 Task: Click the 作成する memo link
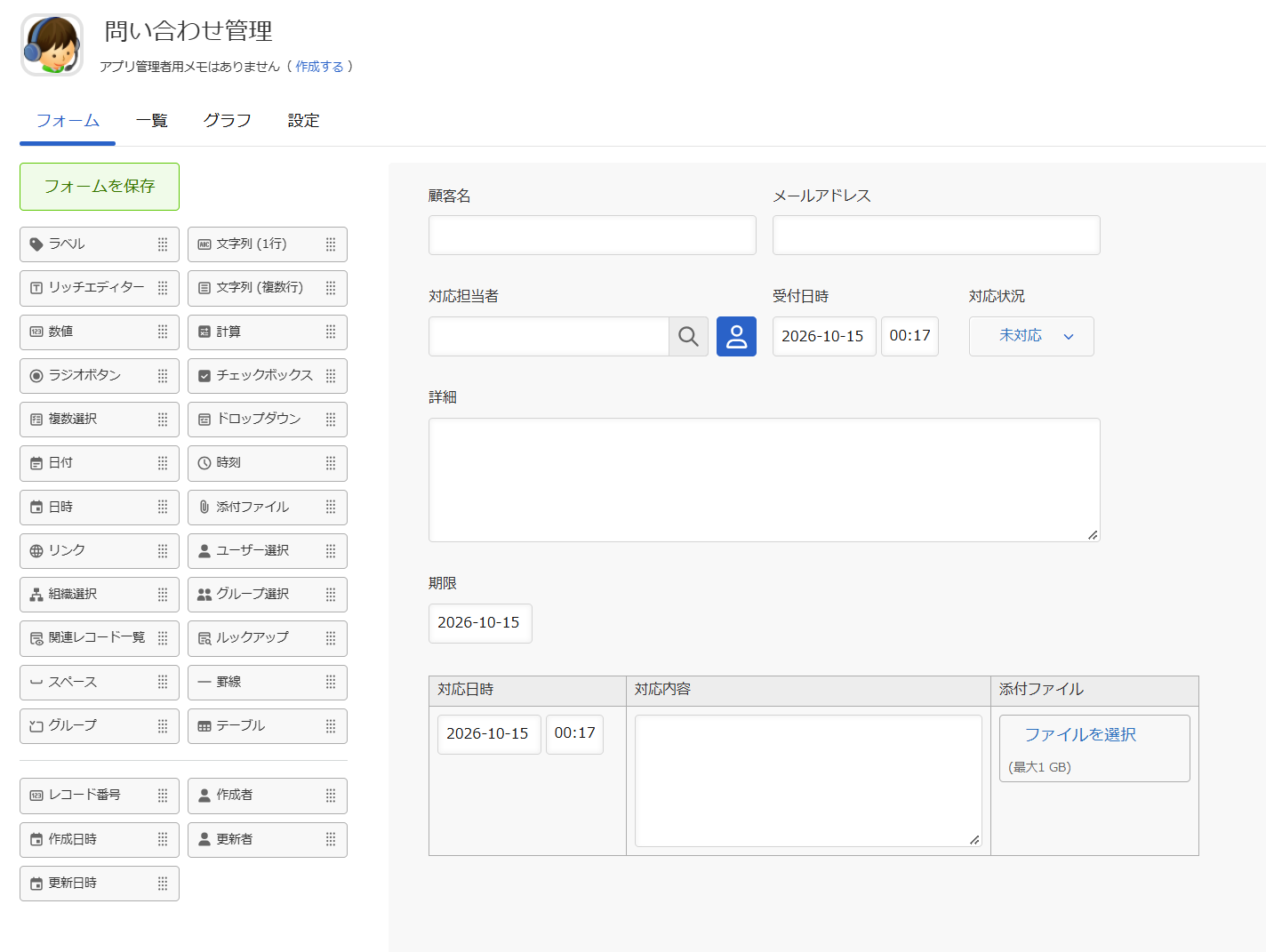coord(319,67)
